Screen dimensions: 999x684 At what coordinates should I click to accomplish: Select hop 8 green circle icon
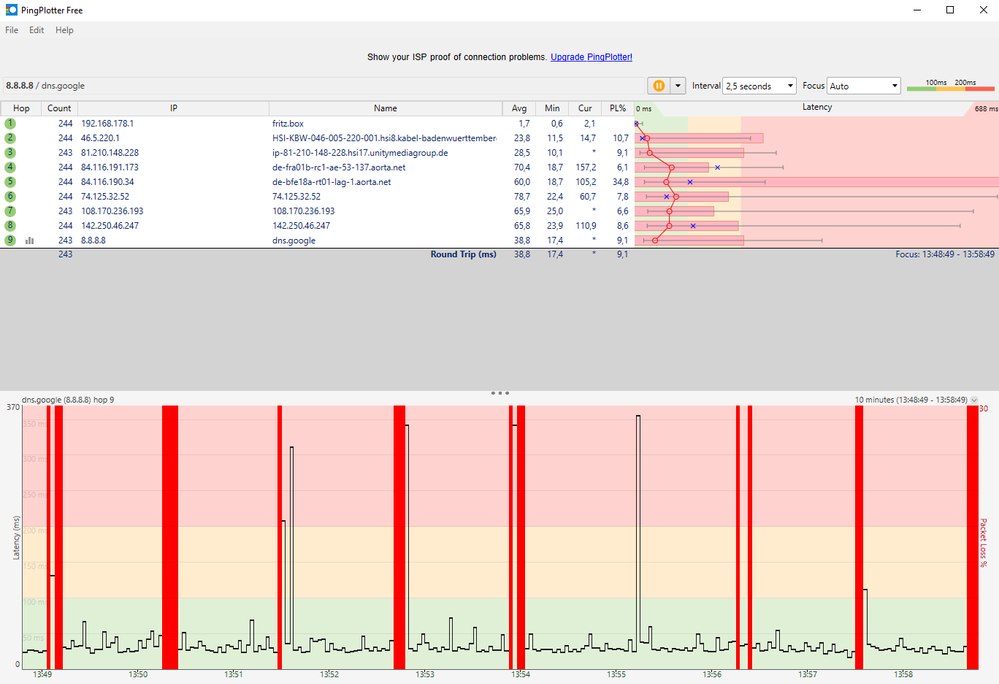(10, 226)
